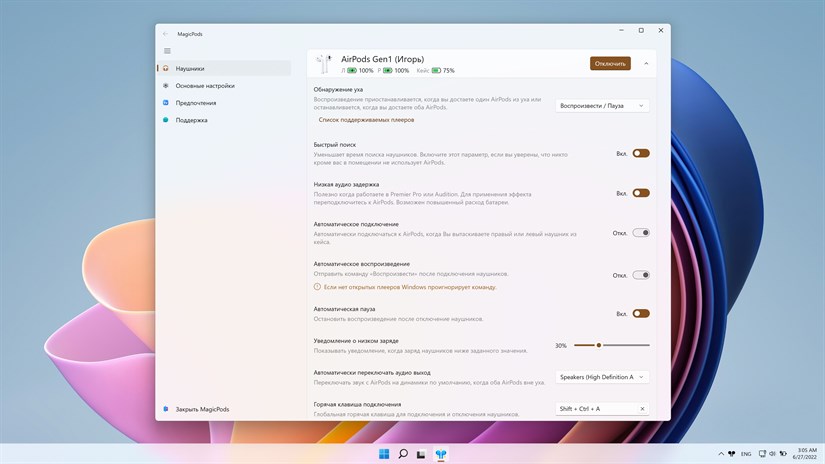Go to Предпочтения sidebar item
This screenshot has width=825, height=464.
pyautogui.click(x=196, y=103)
